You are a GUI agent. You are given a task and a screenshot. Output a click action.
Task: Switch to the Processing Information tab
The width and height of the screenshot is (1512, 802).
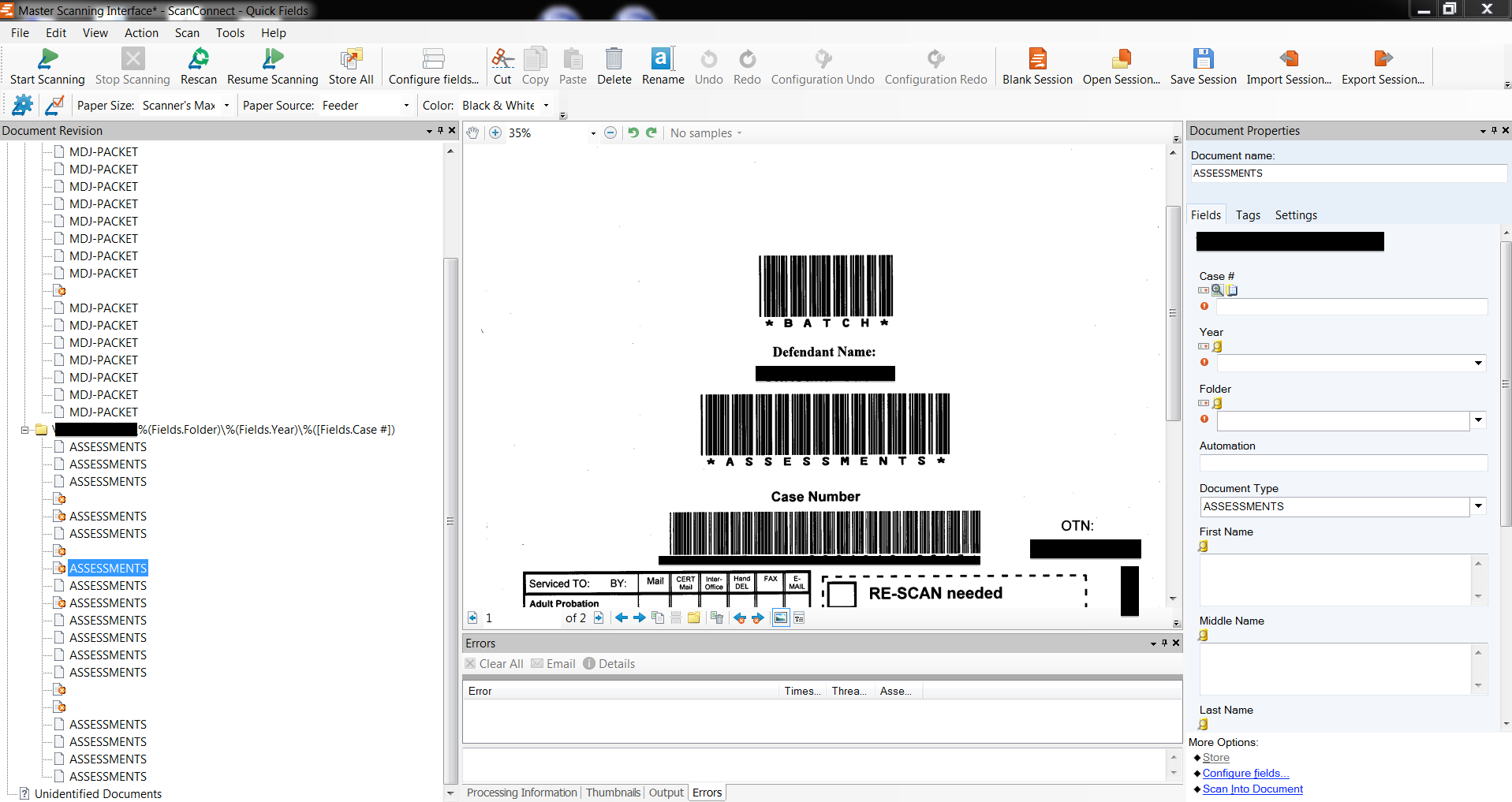[522, 793]
